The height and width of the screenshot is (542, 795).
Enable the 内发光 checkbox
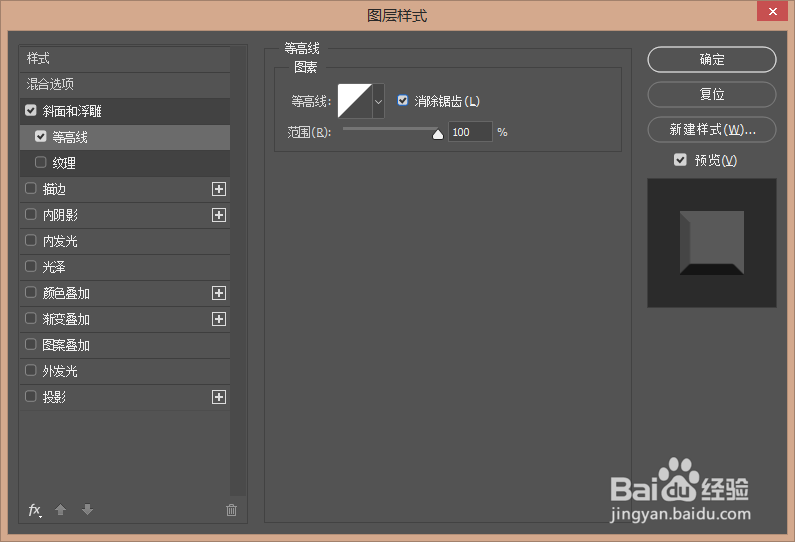point(31,240)
